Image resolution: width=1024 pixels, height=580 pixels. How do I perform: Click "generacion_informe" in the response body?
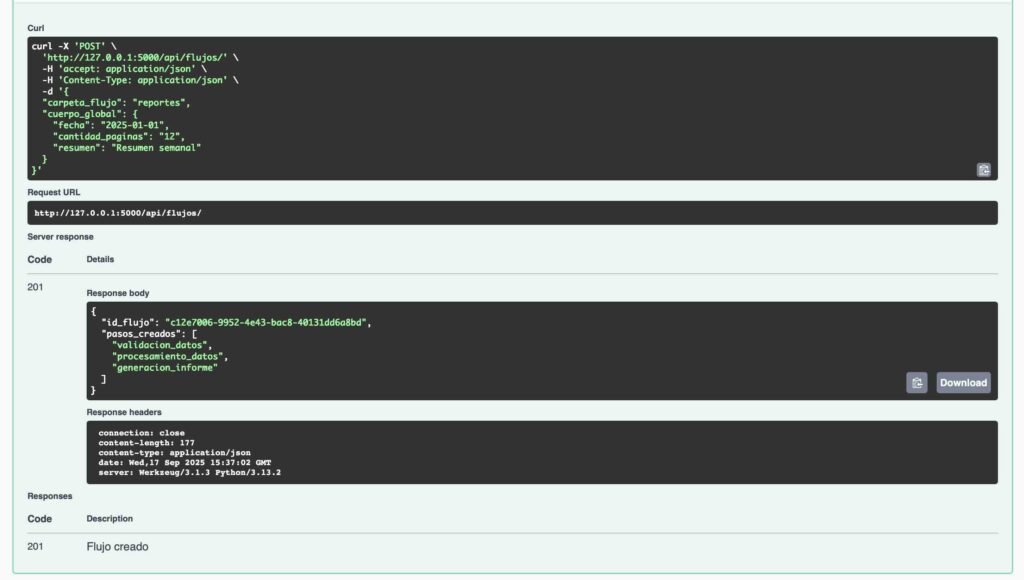(x=165, y=367)
